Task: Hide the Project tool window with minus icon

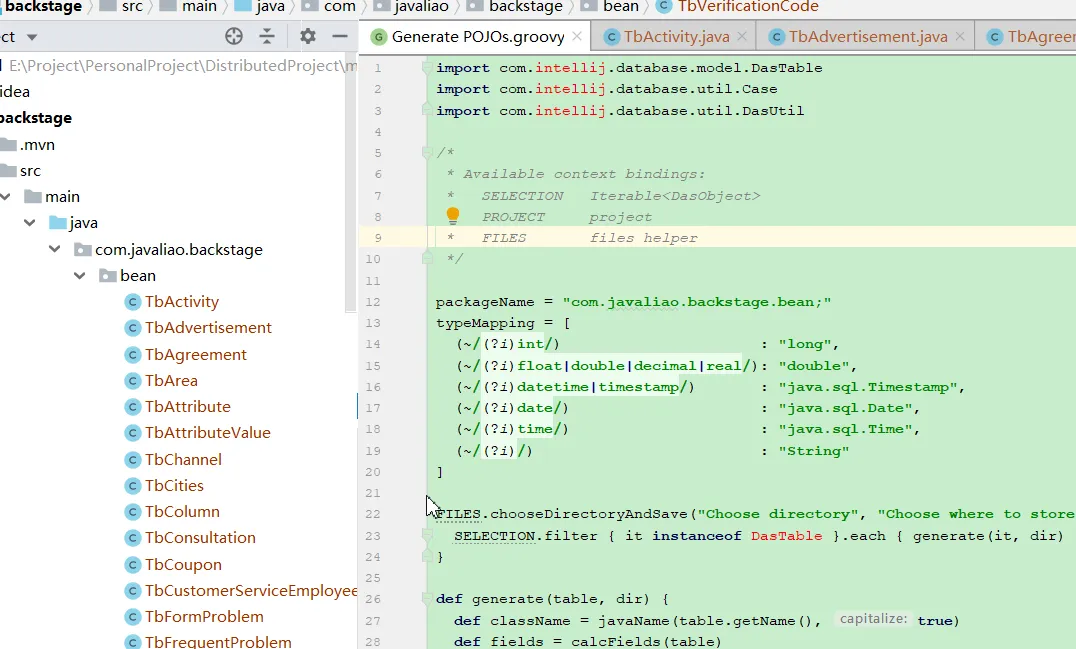Action: point(340,36)
